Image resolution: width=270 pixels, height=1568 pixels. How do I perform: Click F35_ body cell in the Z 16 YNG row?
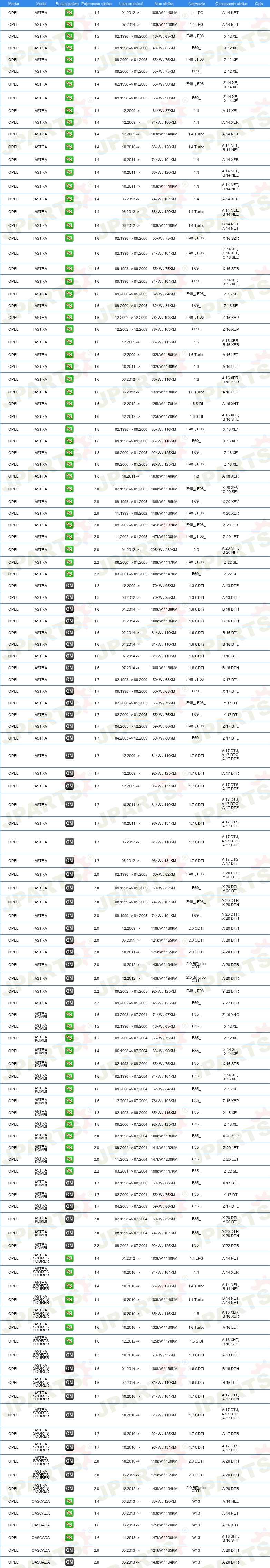196,1015
